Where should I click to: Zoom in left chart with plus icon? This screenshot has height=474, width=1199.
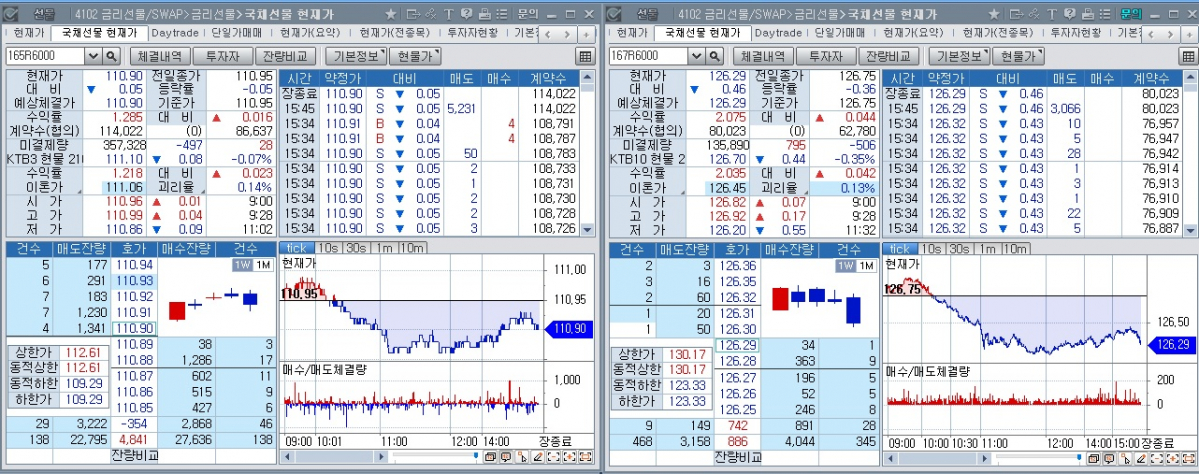(570, 457)
